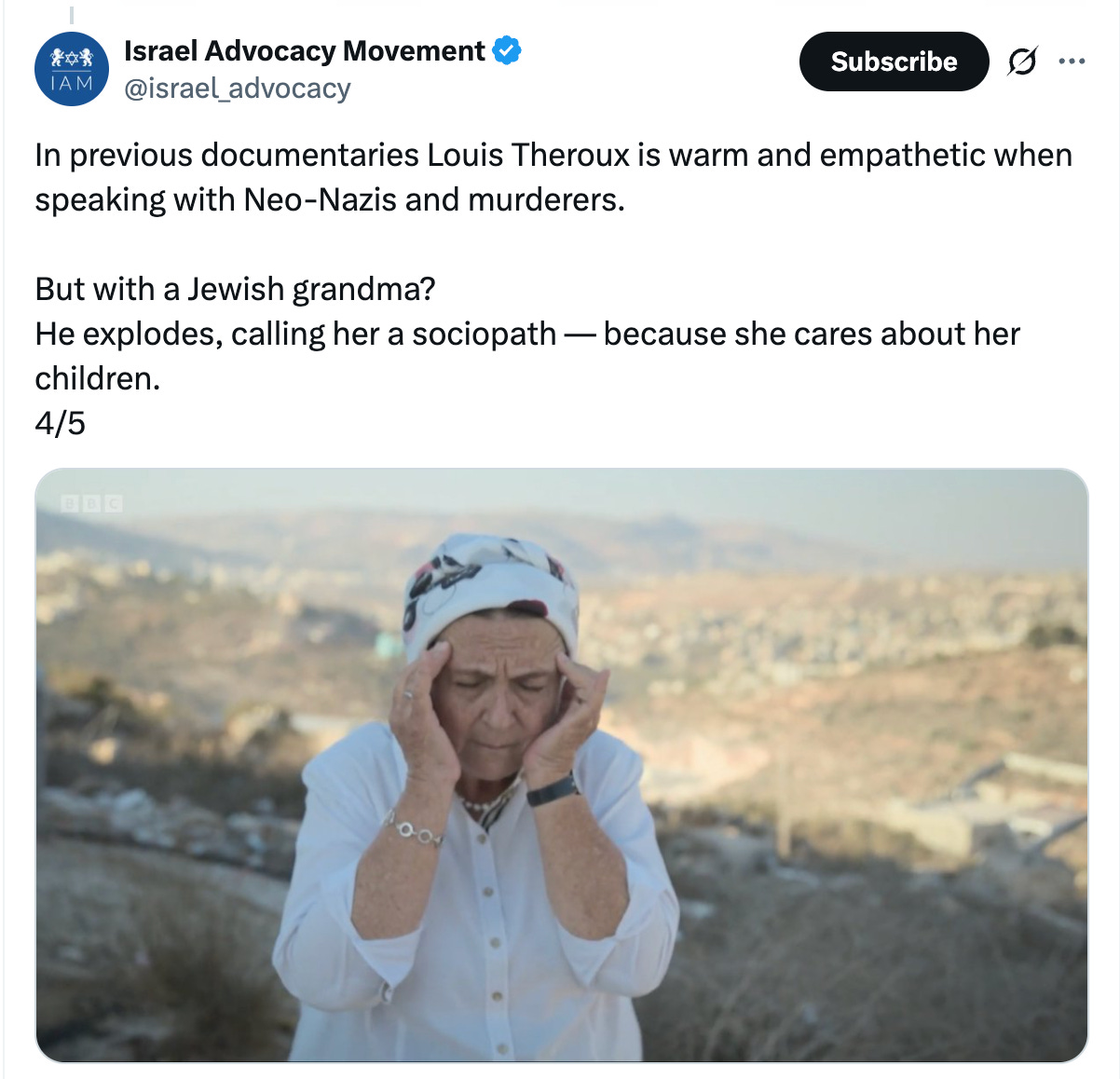The image size is (1120, 1079).
Task: Click the 'But with a Jewish grandma?' line
Action: [x=235, y=289]
